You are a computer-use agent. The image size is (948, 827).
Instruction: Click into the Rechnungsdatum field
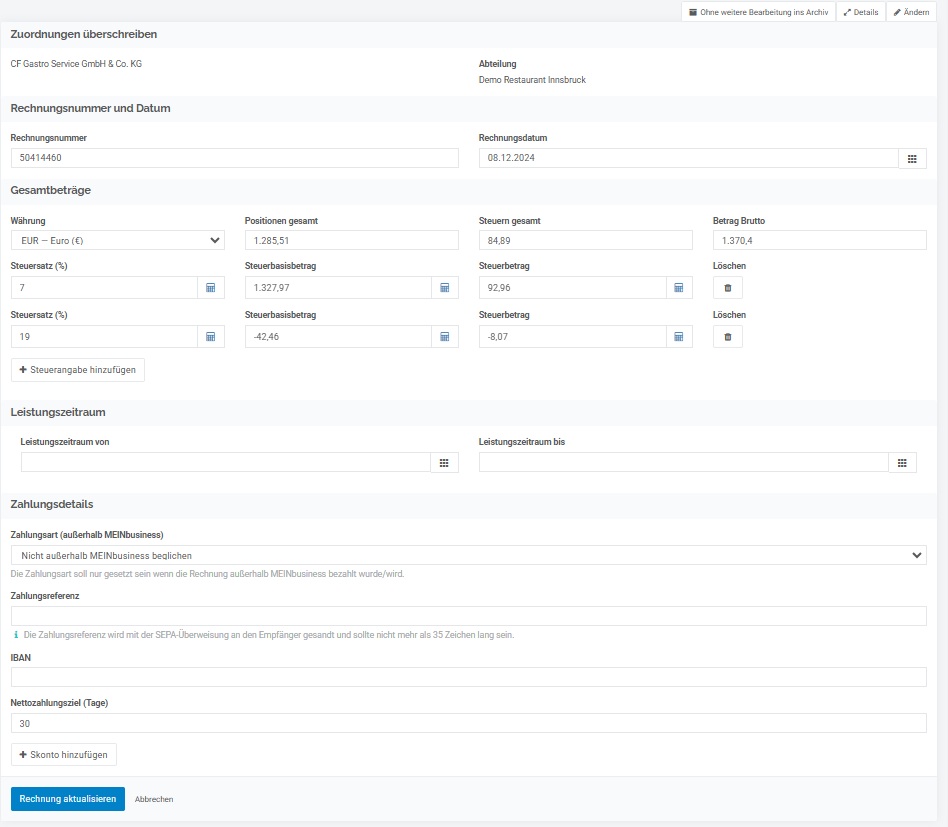pos(689,158)
